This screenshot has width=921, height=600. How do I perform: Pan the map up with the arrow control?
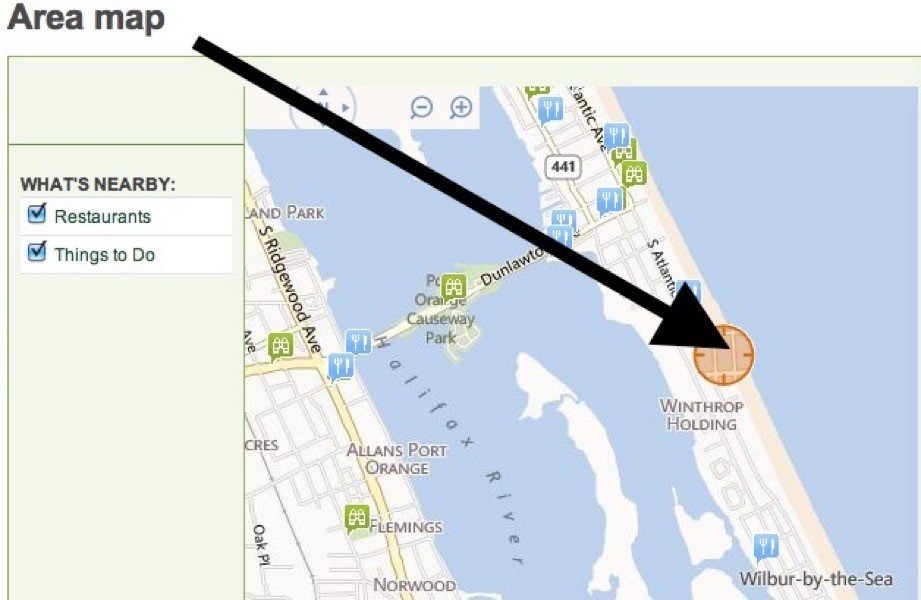322,92
